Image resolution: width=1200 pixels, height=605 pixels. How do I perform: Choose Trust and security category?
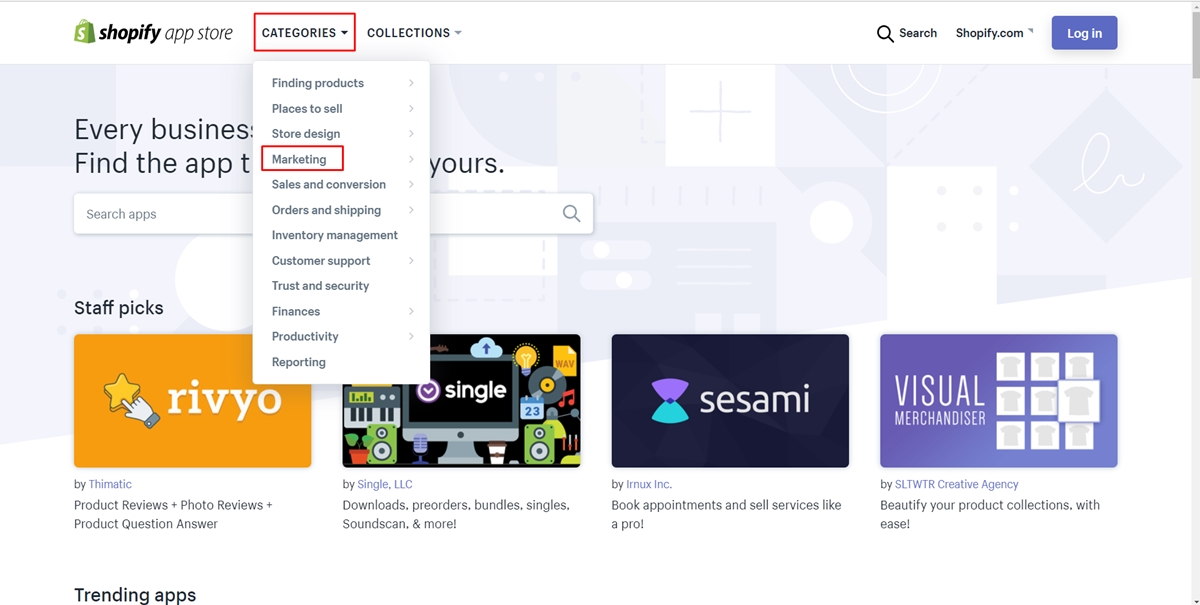click(x=320, y=286)
